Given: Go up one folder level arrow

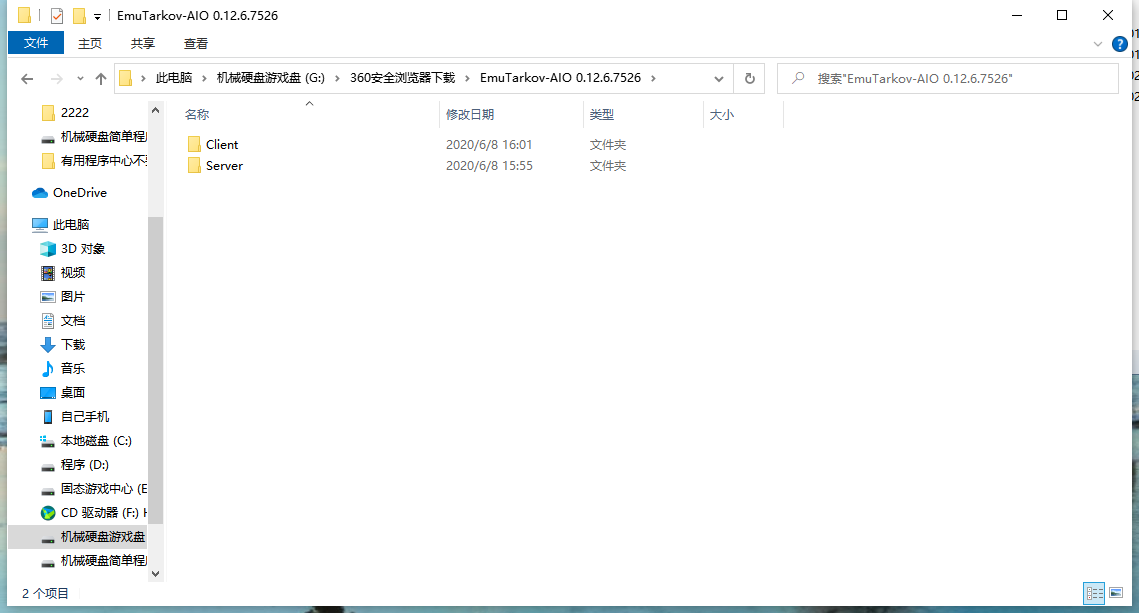Looking at the screenshot, I should [101, 78].
